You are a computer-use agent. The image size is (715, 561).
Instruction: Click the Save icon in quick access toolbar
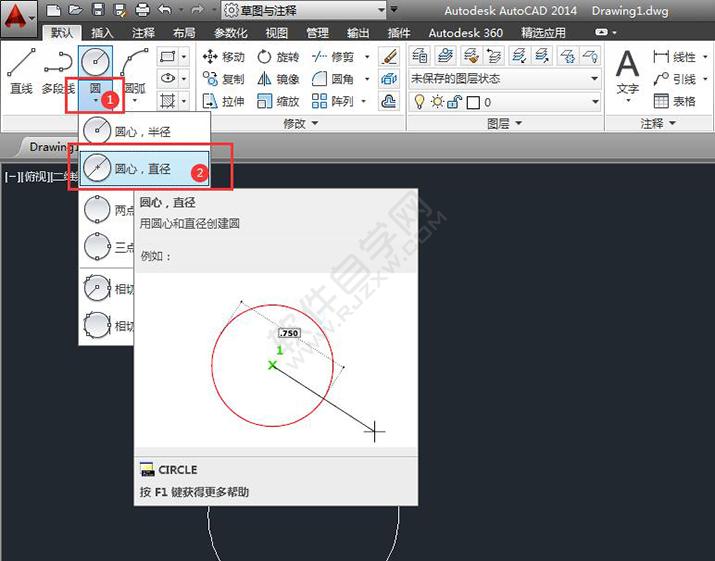point(98,10)
